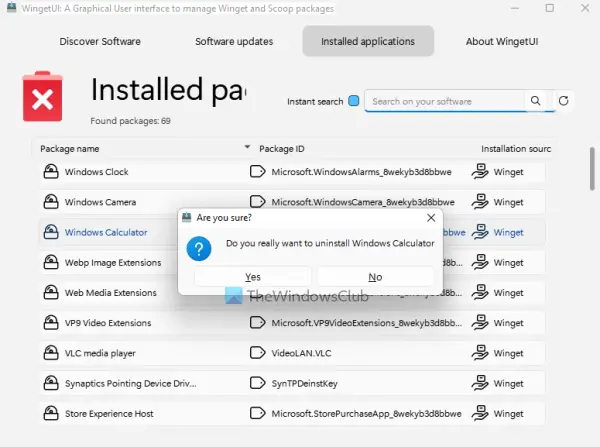The image size is (600, 447).
Task: Click the Microsoft.WindowsAlarms_8wekyb3d8bbwe ID
Action: [x=361, y=172]
